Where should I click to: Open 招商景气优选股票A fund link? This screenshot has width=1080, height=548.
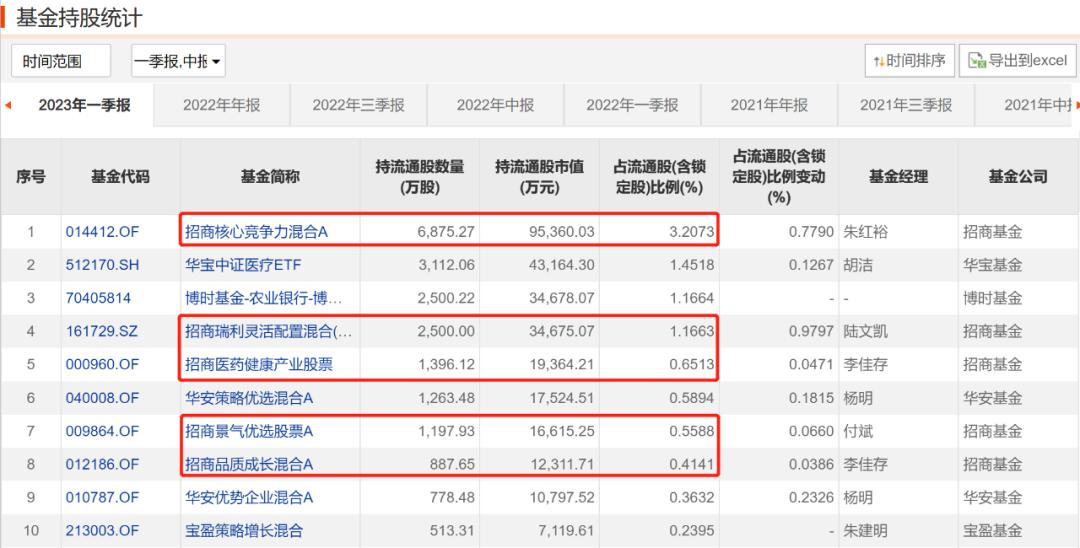[x=249, y=431]
